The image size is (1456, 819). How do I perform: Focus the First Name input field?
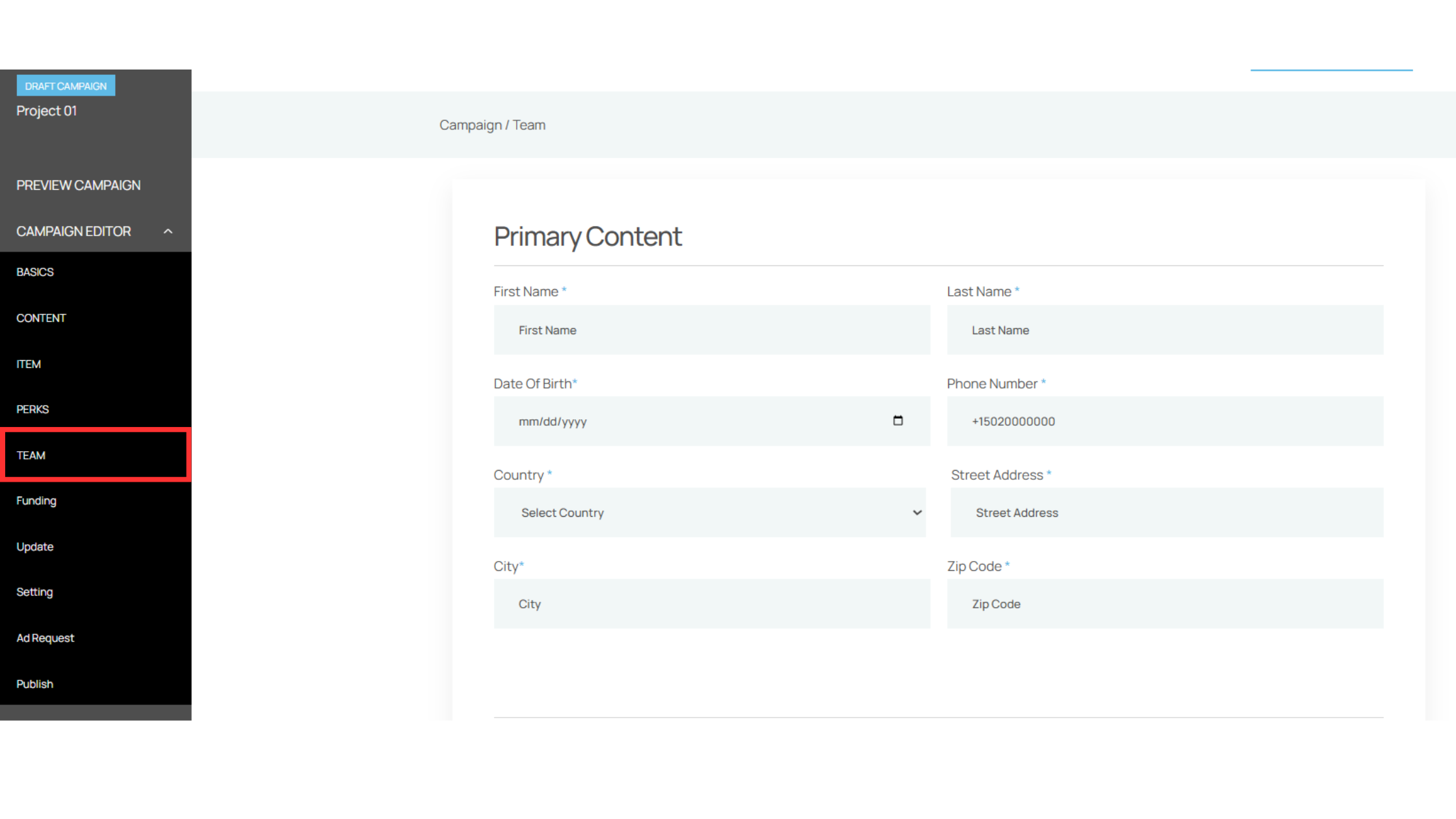[x=712, y=330]
